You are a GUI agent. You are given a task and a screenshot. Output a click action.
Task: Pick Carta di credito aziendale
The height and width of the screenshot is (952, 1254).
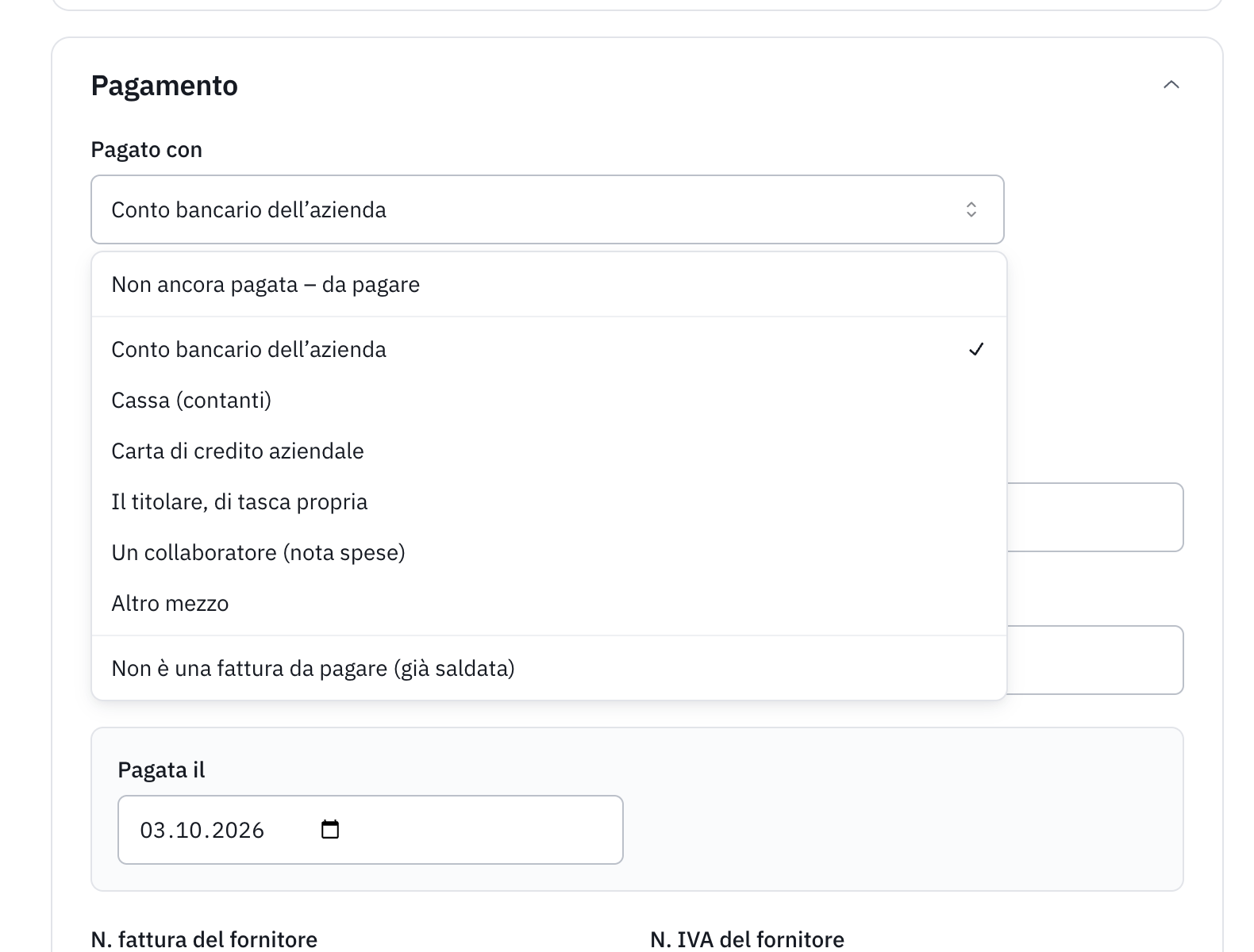click(x=549, y=451)
